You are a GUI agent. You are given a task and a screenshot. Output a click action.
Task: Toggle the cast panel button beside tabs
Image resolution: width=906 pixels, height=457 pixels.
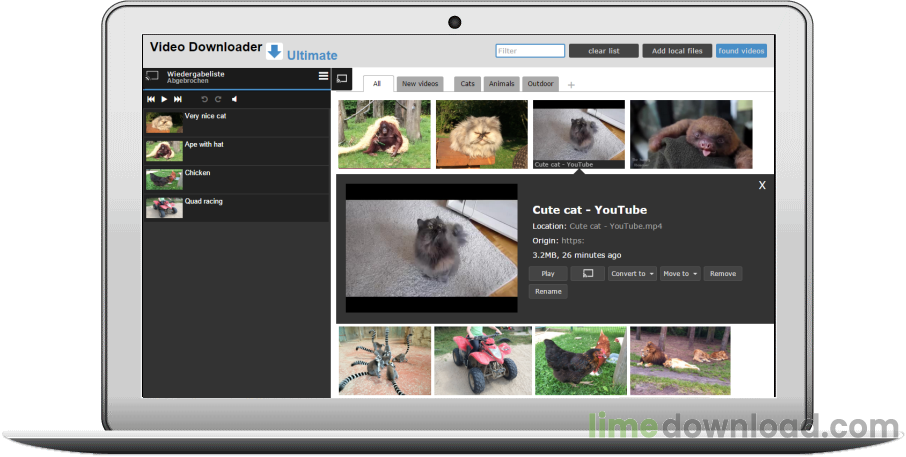(342, 79)
